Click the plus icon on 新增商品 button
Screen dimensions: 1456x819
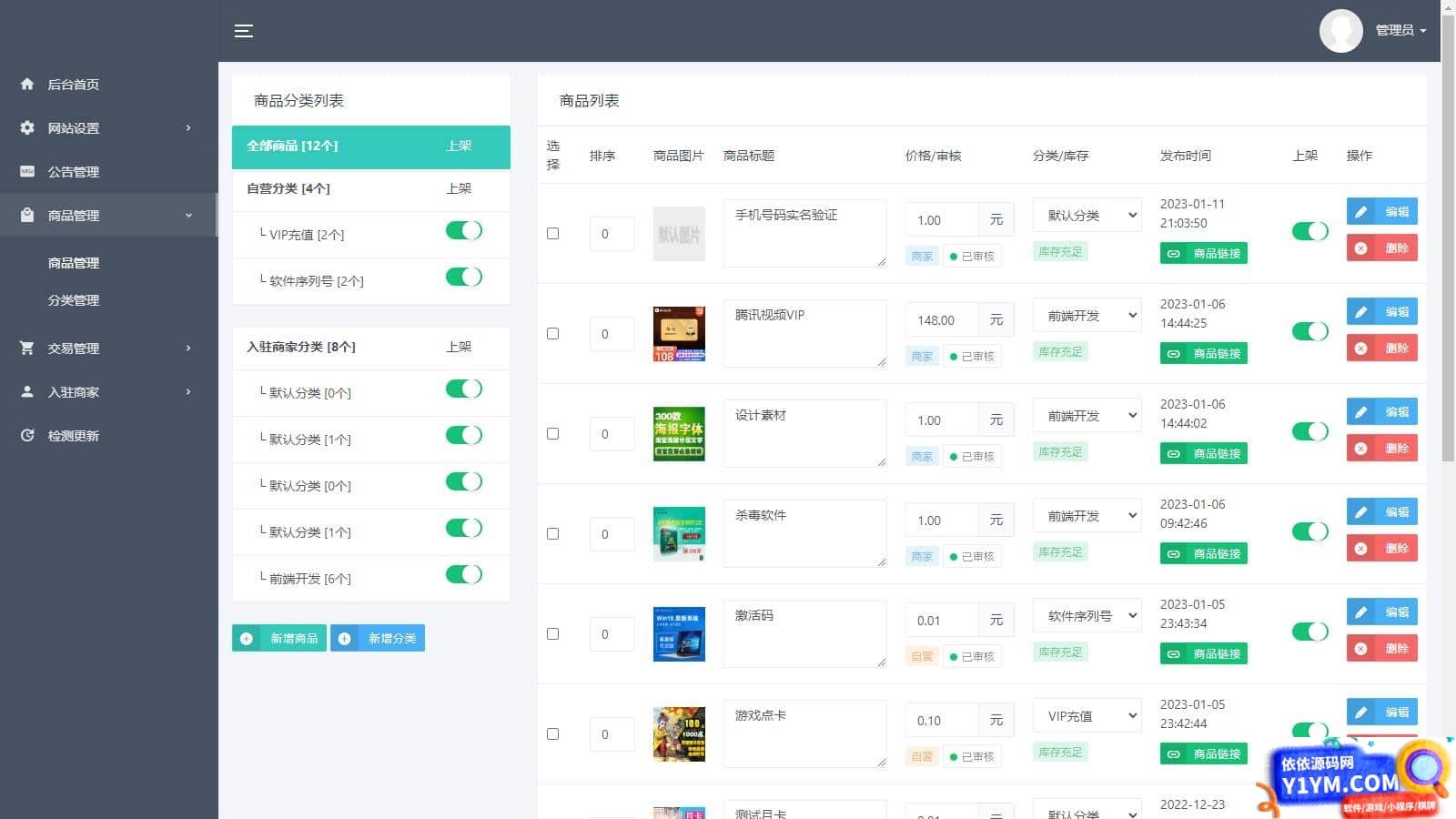coord(247,638)
